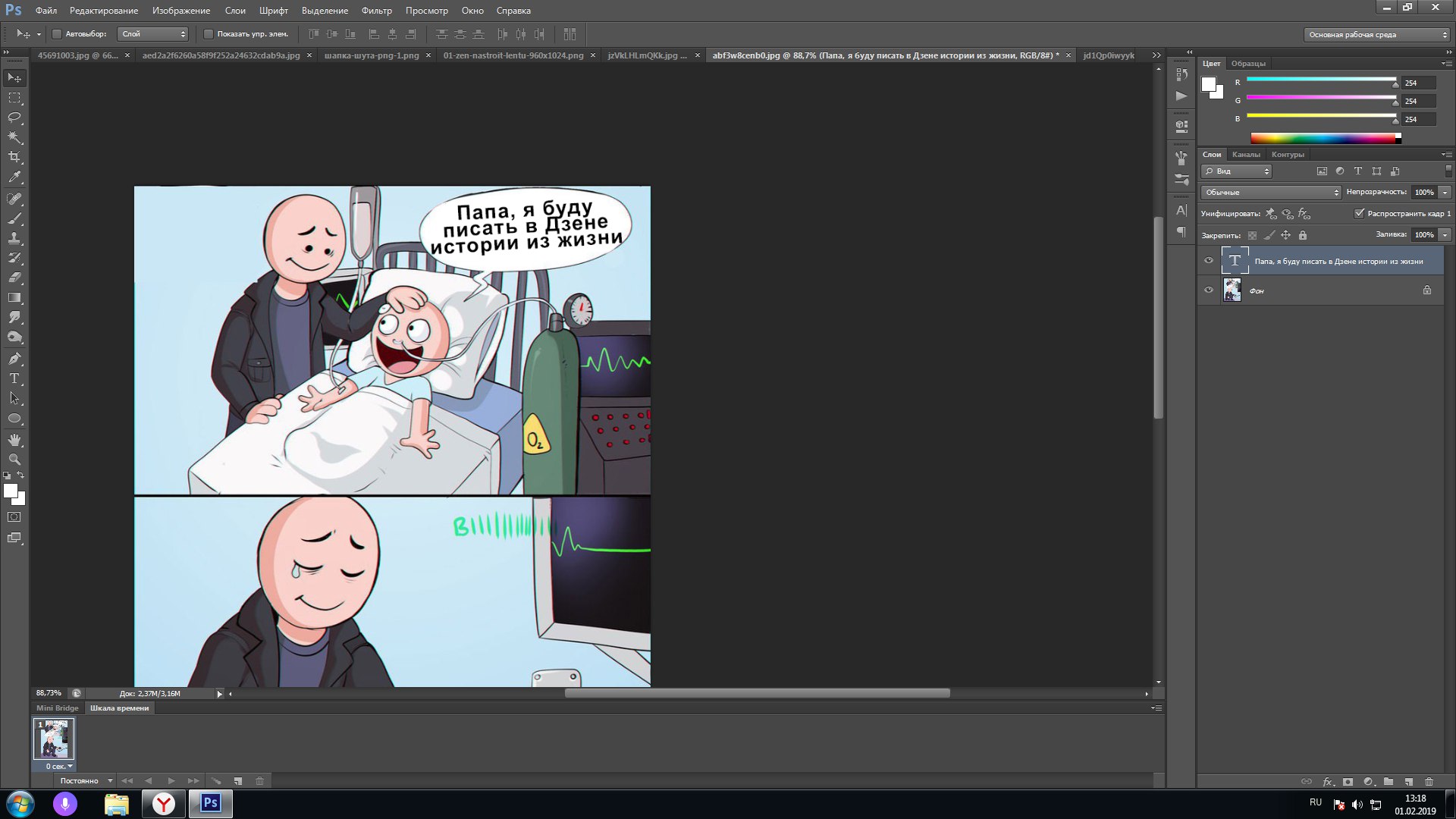Viewport: 1456px width, 819px height.
Task: Select the Brush tool
Action: click(x=14, y=218)
